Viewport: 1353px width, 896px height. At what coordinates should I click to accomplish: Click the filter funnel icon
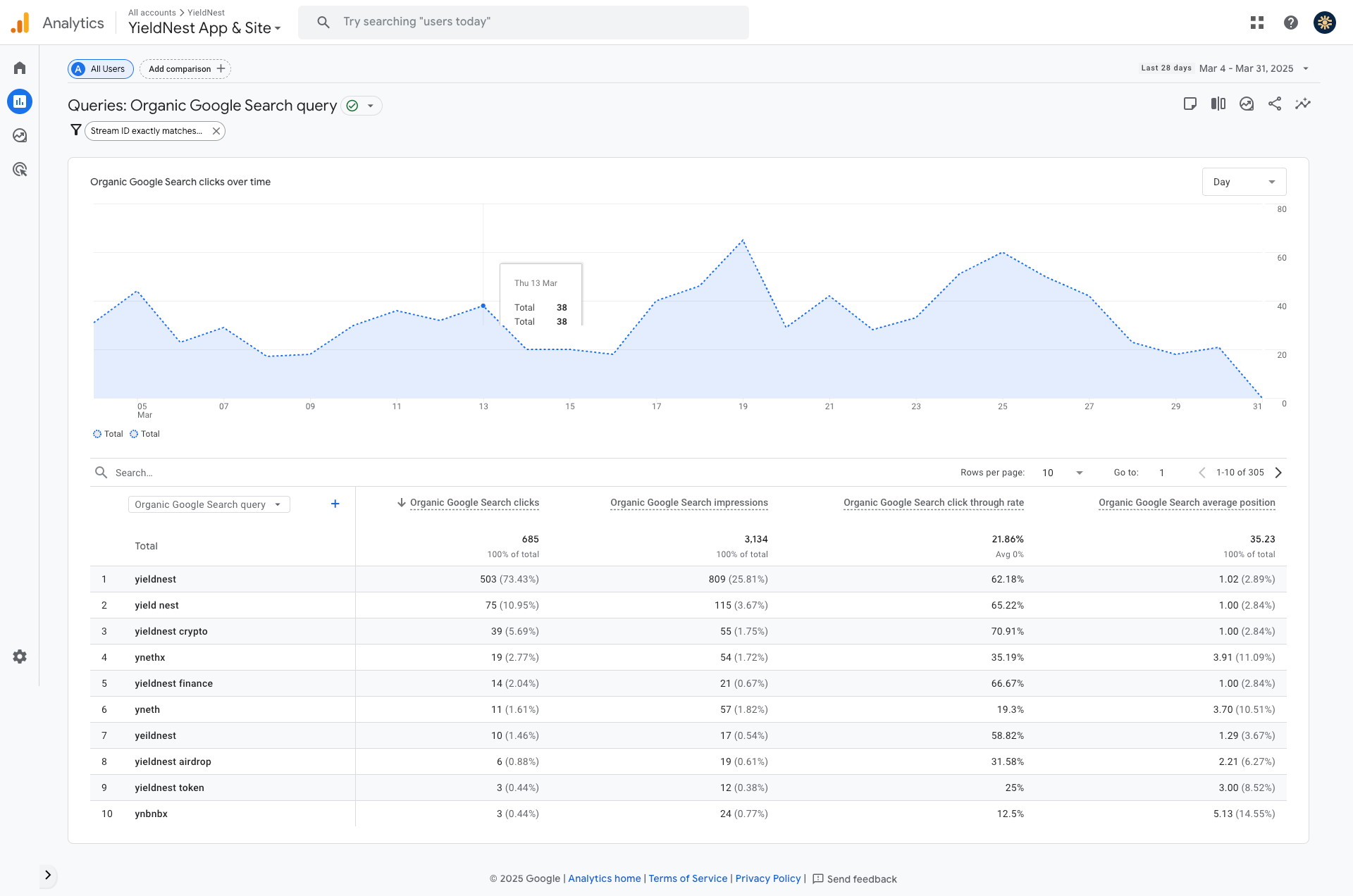76,130
